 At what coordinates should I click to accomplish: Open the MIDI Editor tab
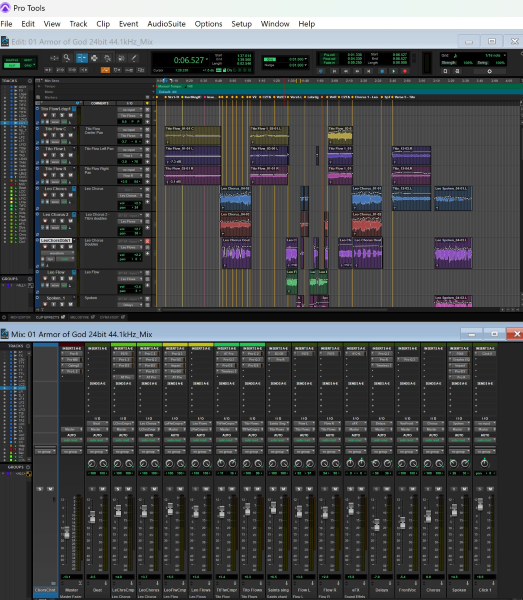pyautogui.click(x=20, y=317)
